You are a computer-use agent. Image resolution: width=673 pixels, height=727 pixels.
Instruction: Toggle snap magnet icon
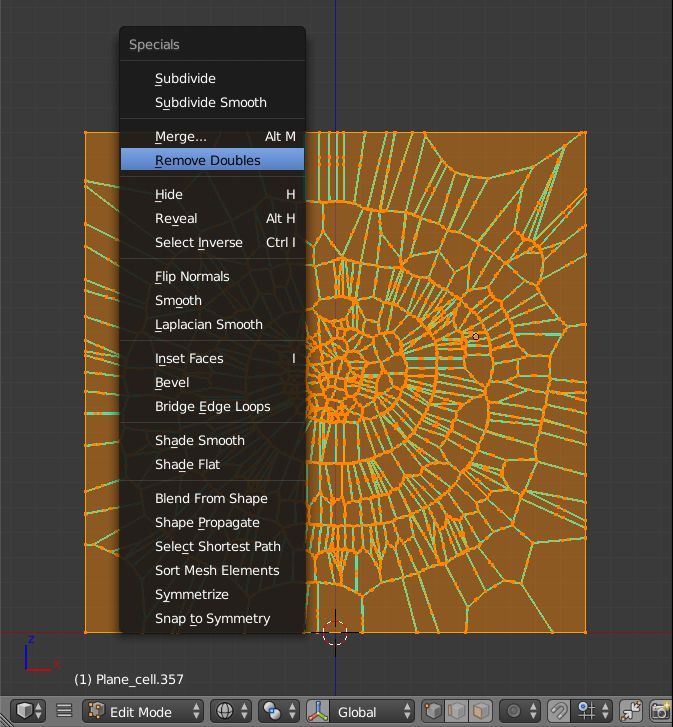[558, 710]
